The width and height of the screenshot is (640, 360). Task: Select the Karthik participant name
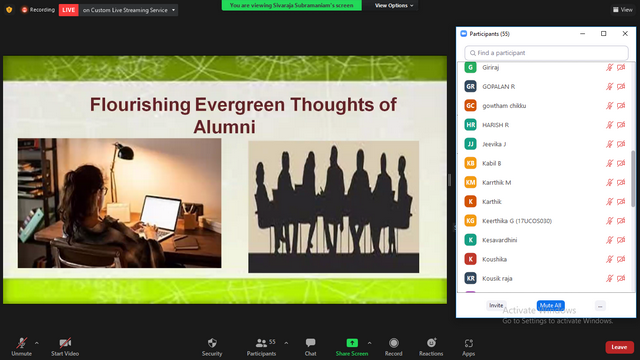(491, 202)
